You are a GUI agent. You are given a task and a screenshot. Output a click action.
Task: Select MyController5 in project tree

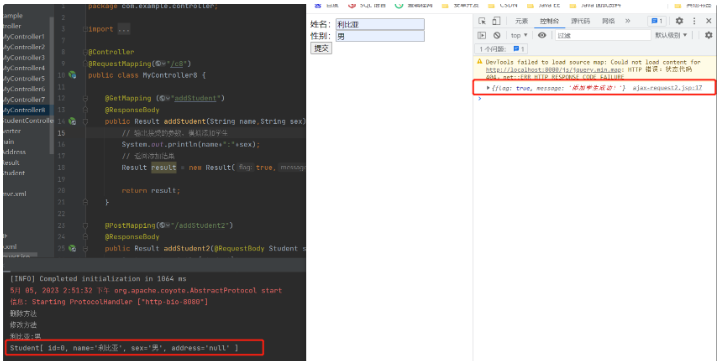pyautogui.click(x=24, y=79)
